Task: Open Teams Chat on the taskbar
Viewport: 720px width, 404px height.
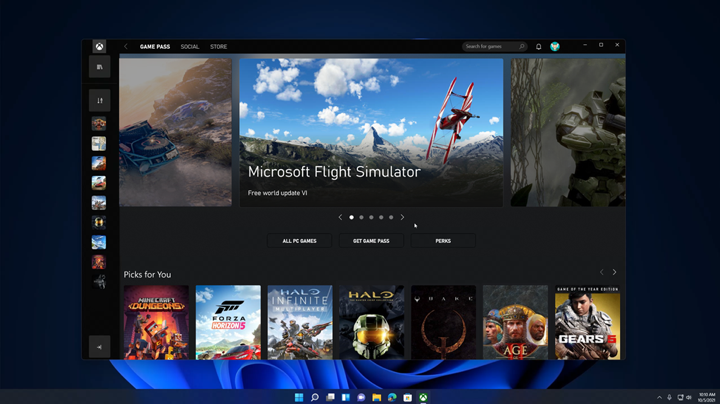Action: tap(361, 397)
